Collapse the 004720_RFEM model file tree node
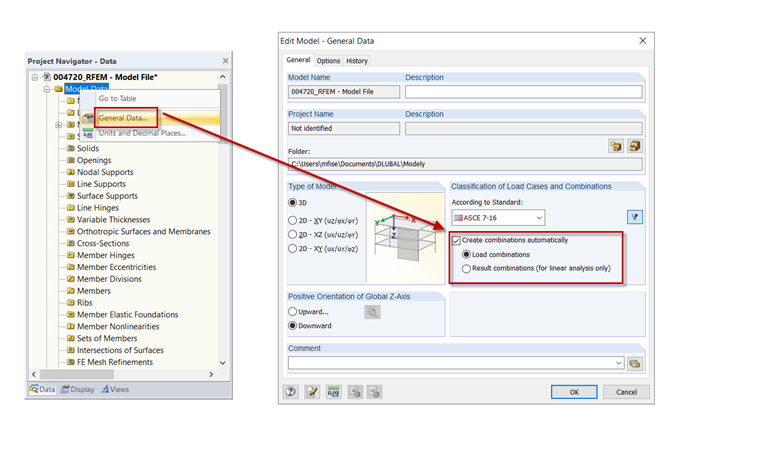The image size is (760, 454). [x=35, y=77]
